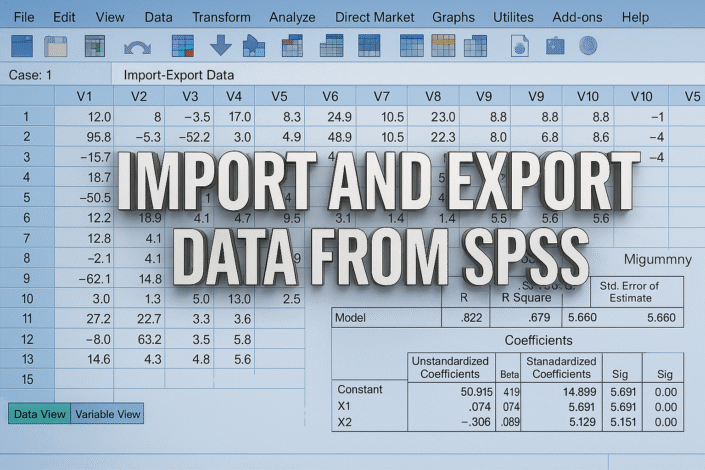705x470 pixels.
Task: Switch to the Variable View tab
Action: 107,414
